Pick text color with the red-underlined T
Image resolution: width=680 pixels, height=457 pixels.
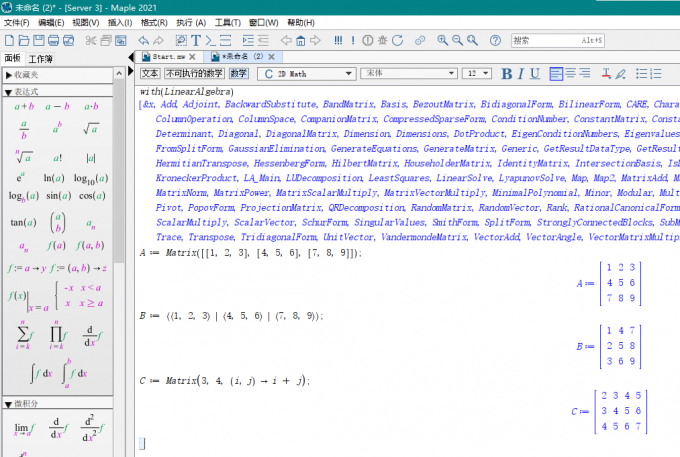click(606, 74)
